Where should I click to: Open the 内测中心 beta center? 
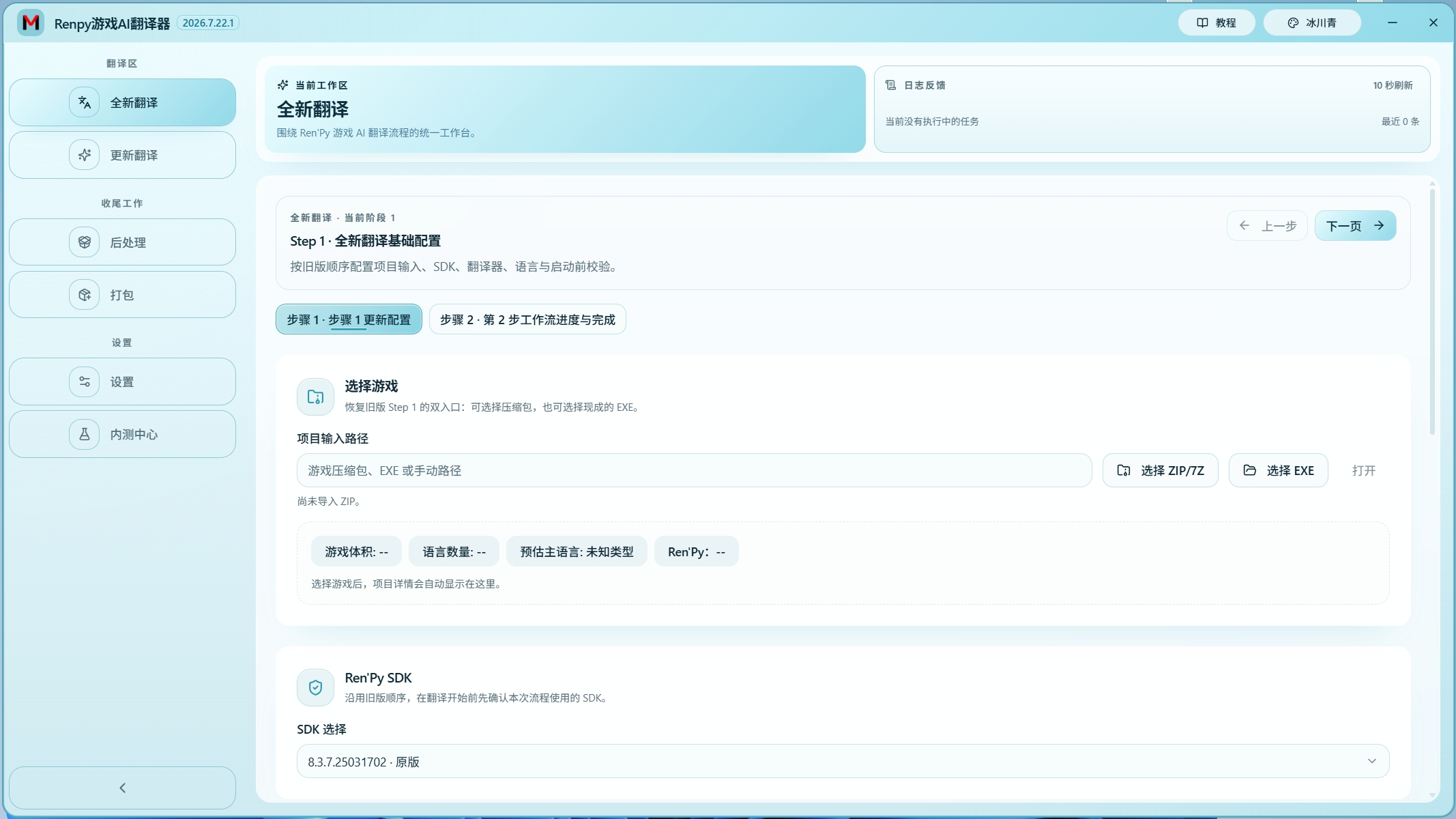pos(122,434)
